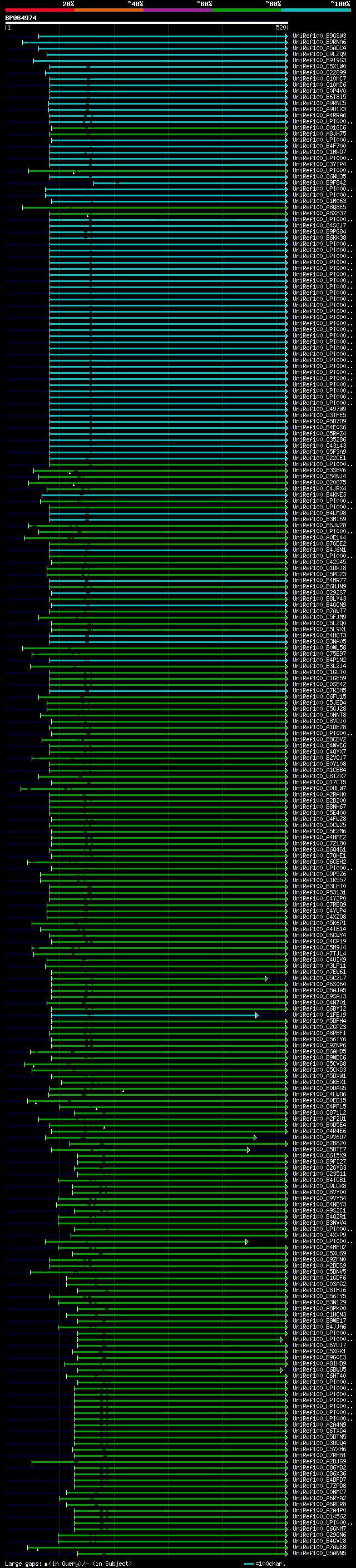Viewport: 356px width, 1568px height.
Task: Click the UniRef100_C5X1W0 entry
Action: pyautogui.click(x=319, y=66)
